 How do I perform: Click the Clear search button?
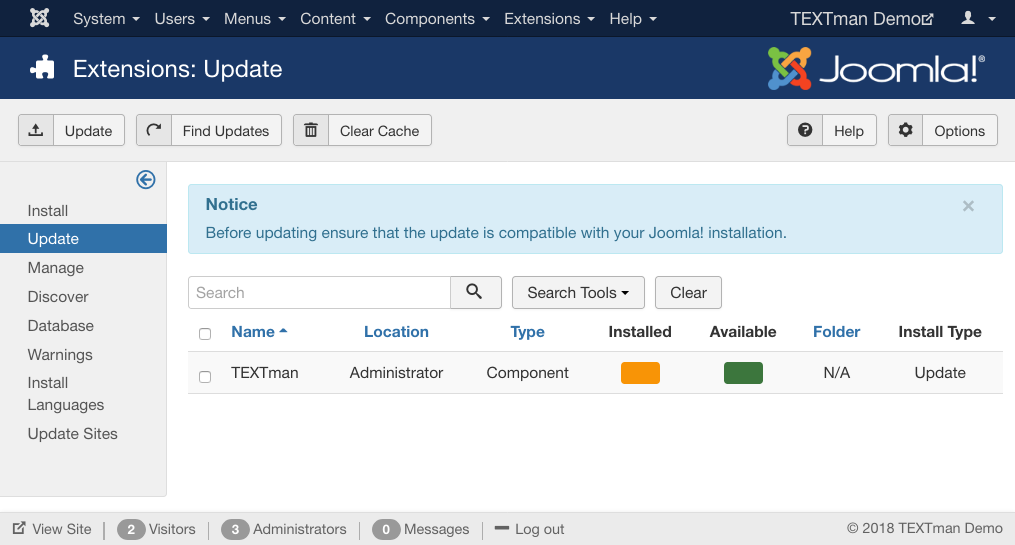(688, 293)
